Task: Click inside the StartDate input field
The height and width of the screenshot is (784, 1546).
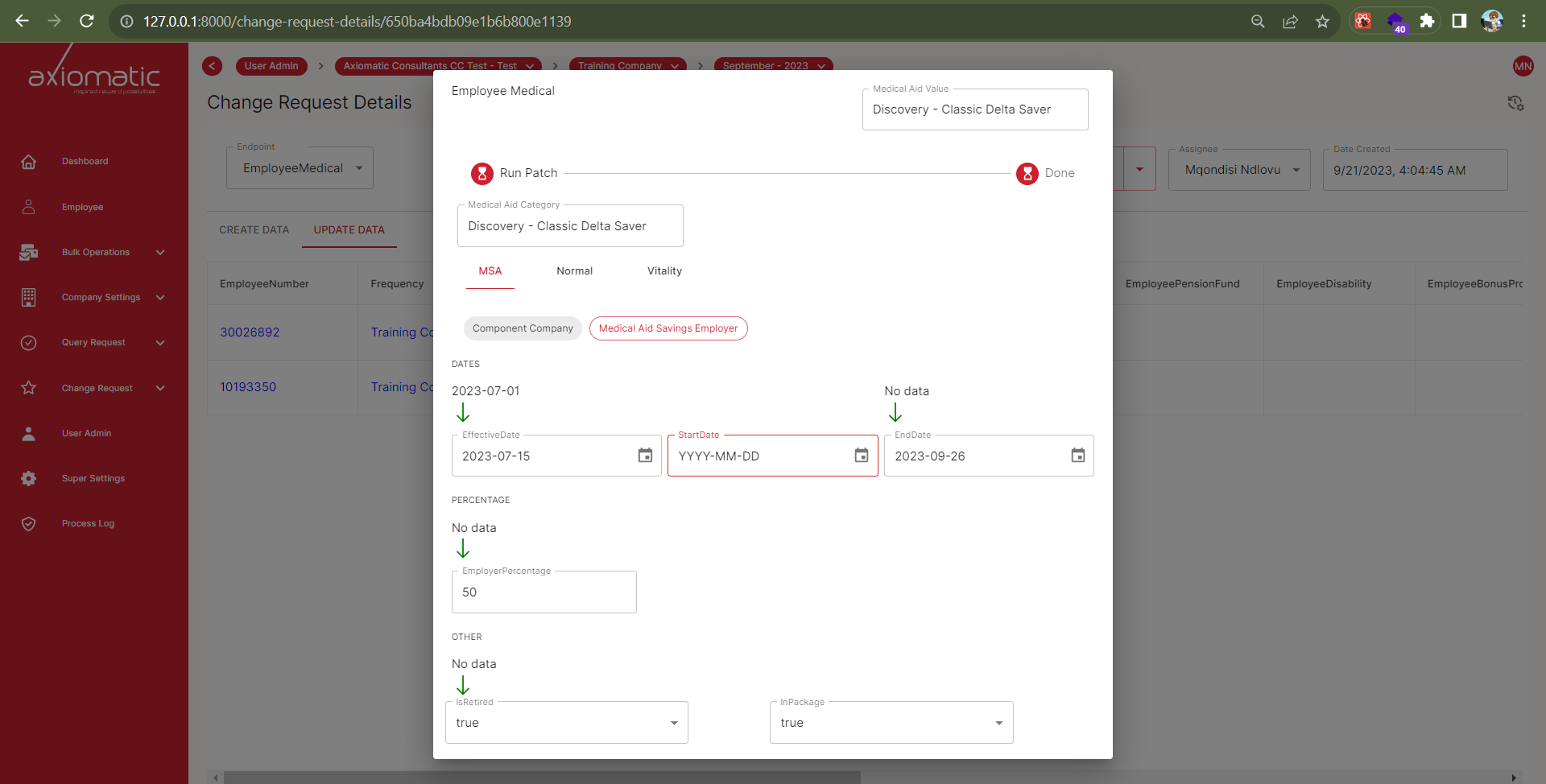Action: tap(757, 456)
